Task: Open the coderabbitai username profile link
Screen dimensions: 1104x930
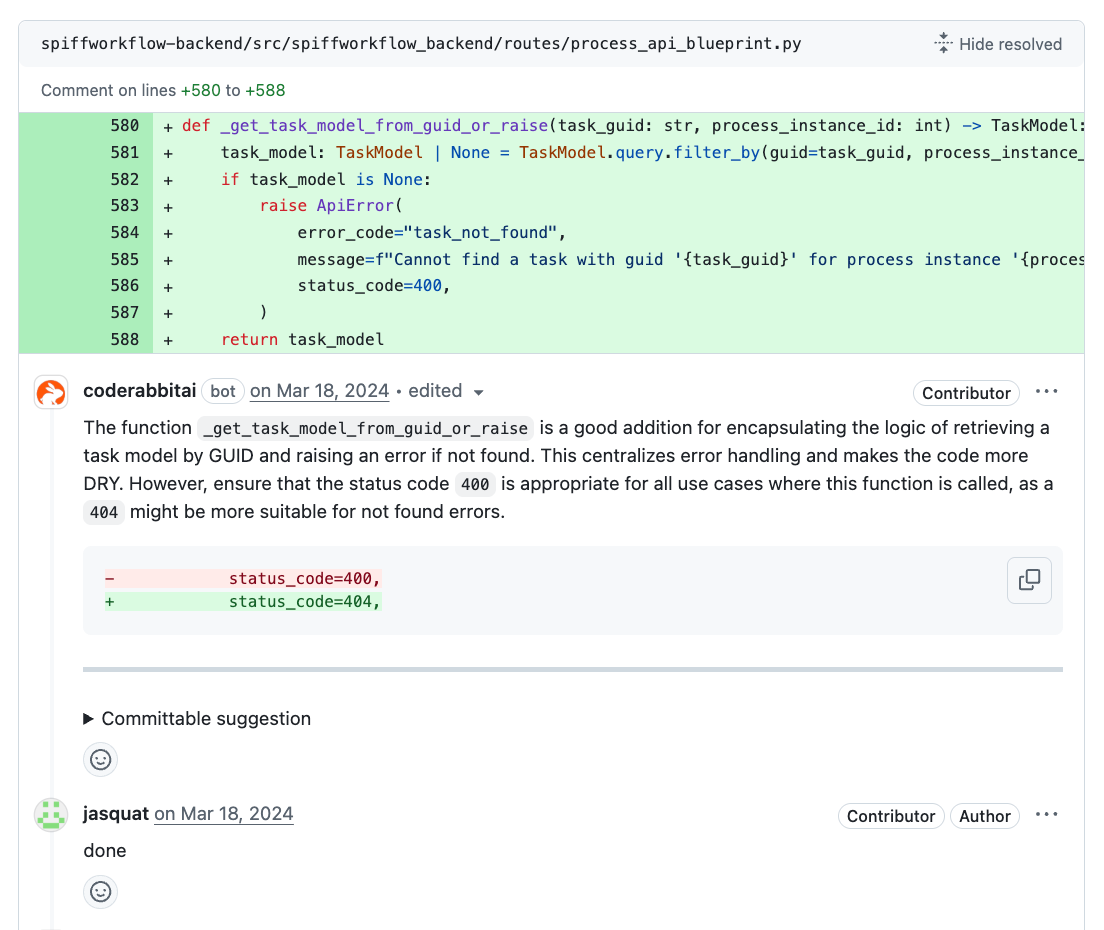Action: pos(139,391)
